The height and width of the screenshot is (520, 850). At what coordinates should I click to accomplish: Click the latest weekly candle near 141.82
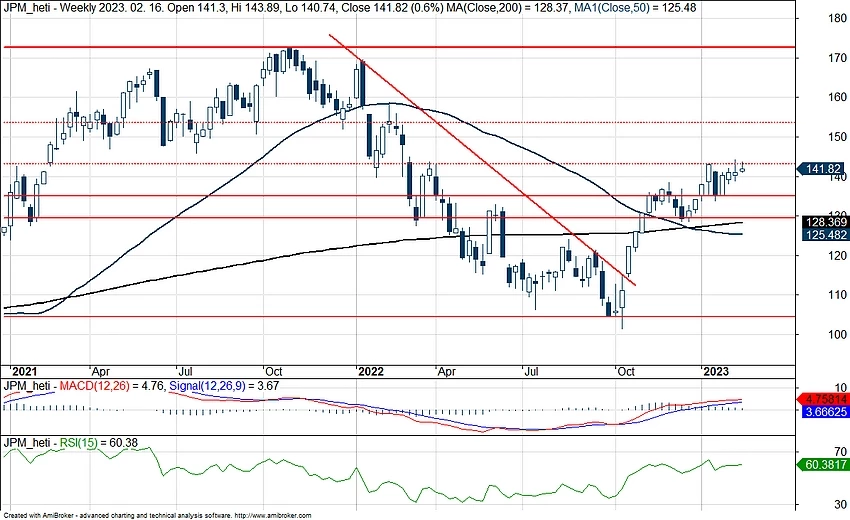[x=742, y=169]
